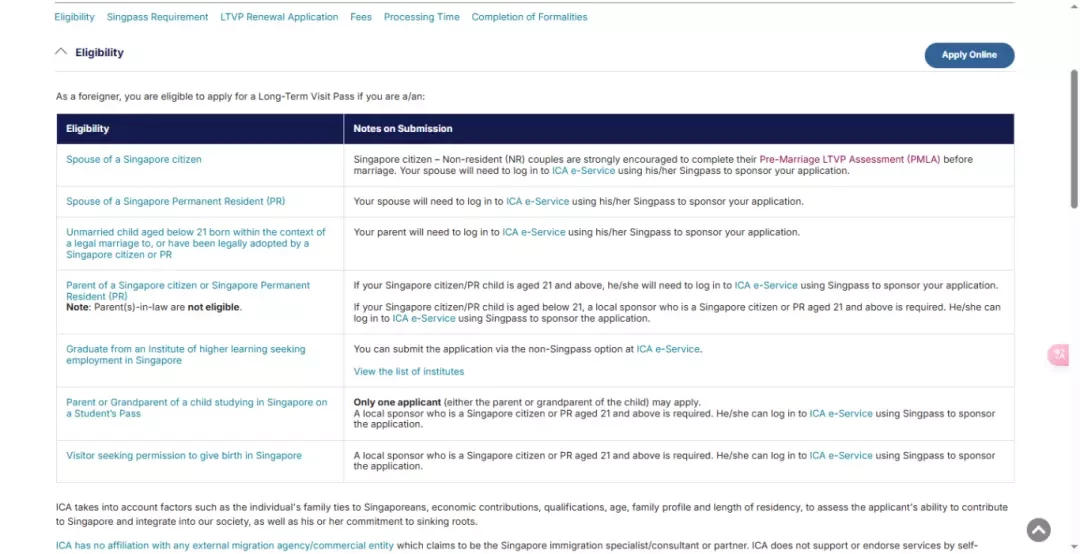Screen dimensions: 1080x554
Task: Open ICA e-Service link in Singapore citizen spouse row
Action: [x=583, y=170]
